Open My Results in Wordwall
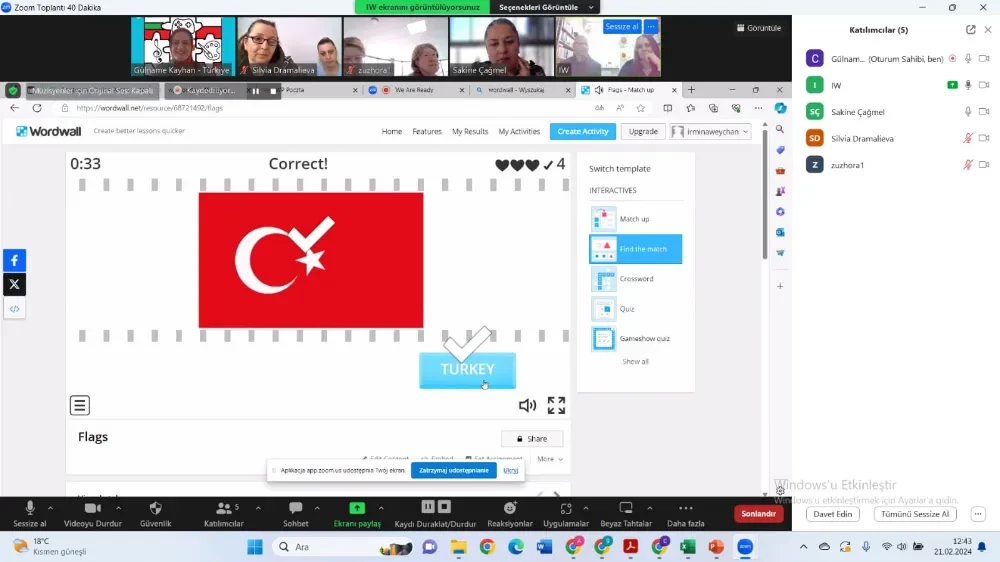 [x=470, y=131]
